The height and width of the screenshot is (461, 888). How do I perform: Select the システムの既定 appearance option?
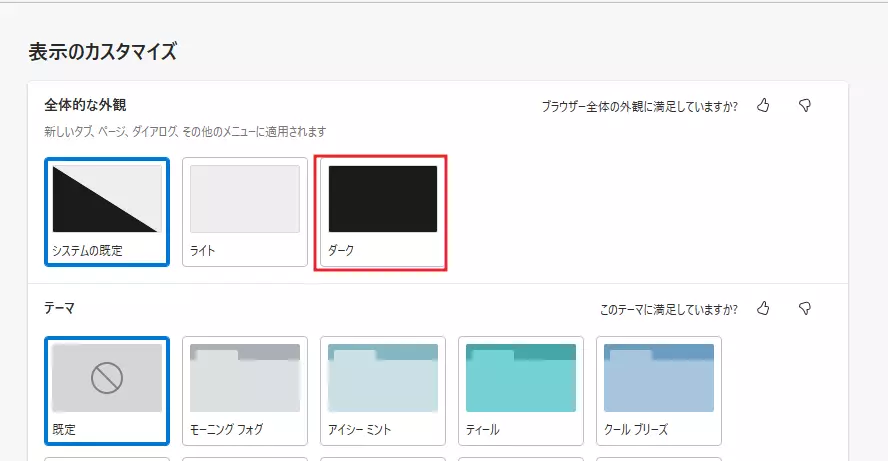tap(107, 212)
